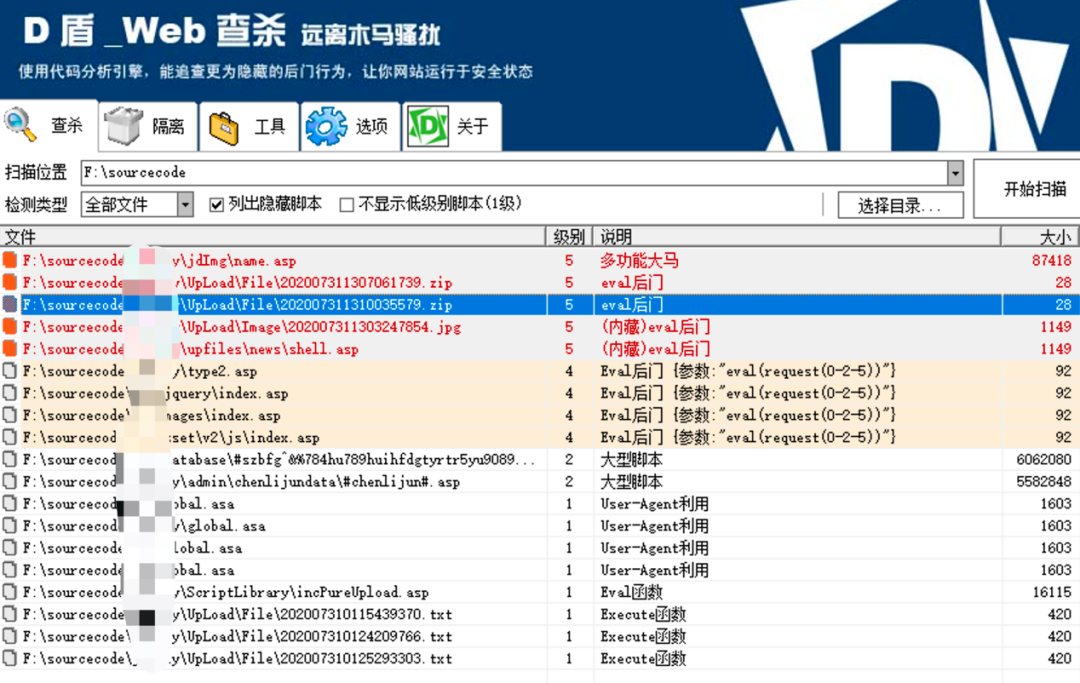
Task: Click the 选择目录... button
Action: (900, 205)
